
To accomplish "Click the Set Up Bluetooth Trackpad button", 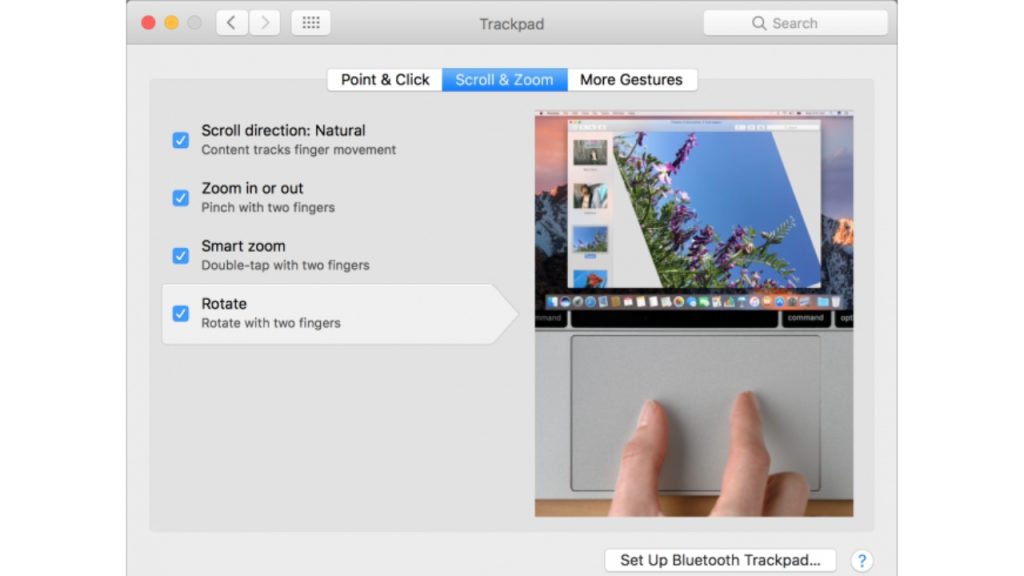I will click(x=720, y=560).
